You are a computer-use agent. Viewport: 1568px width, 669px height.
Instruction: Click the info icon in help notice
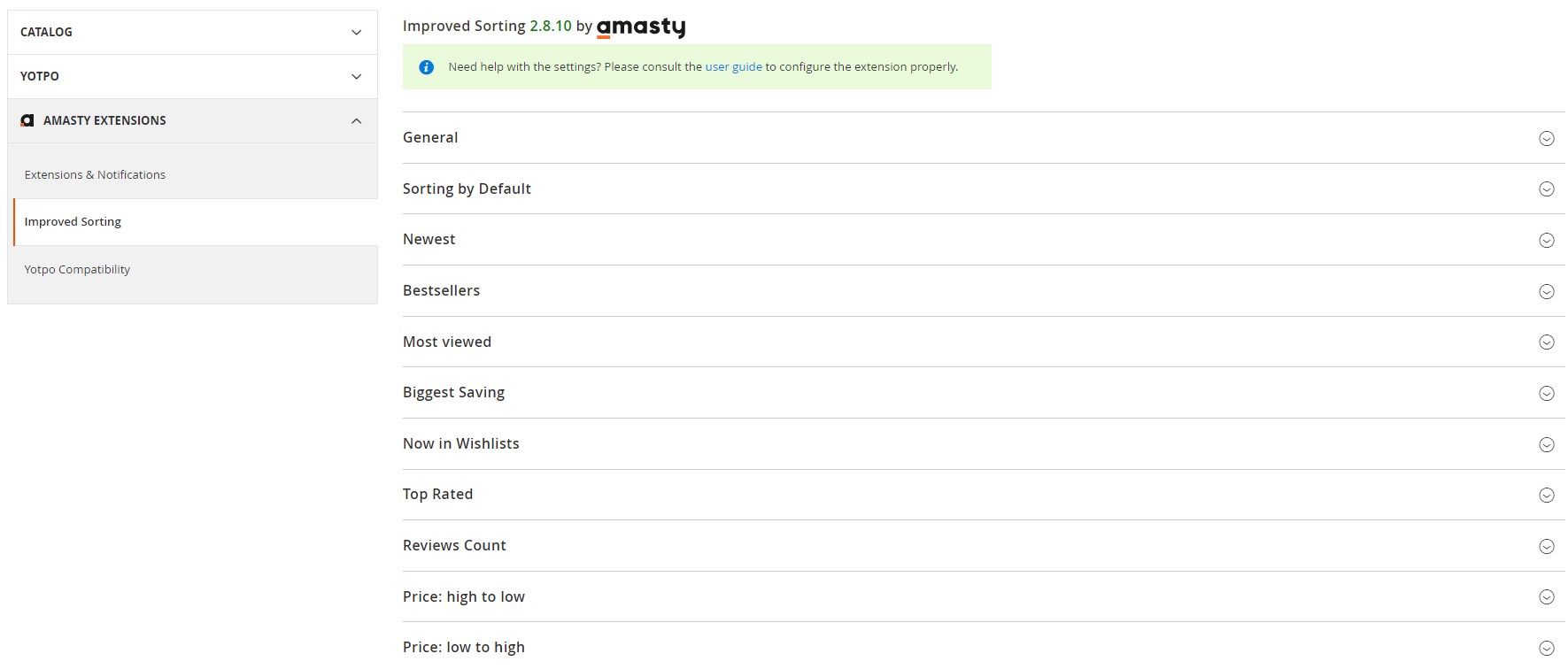coord(426,67)
